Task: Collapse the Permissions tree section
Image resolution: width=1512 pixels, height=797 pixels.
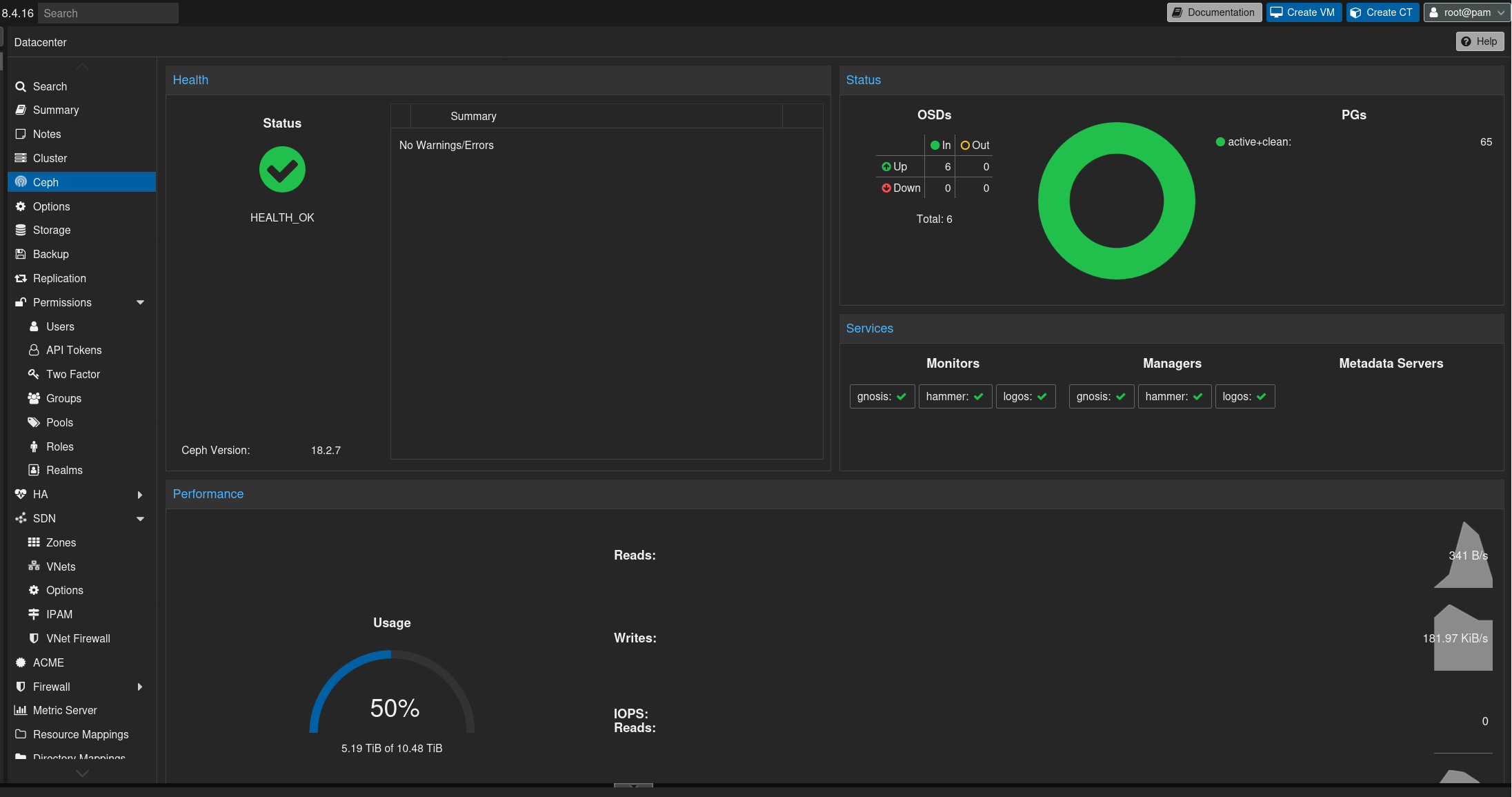Action: 141,302
